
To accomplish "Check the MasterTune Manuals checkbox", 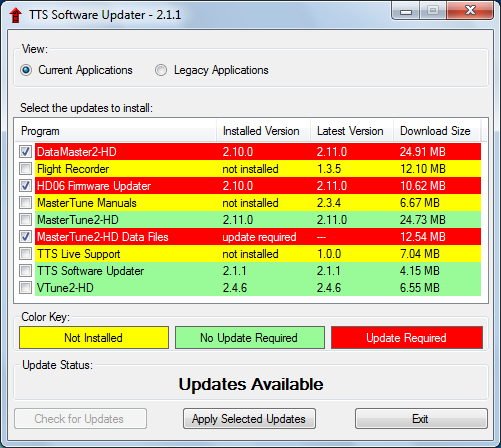I will click(x=25, y=203).
